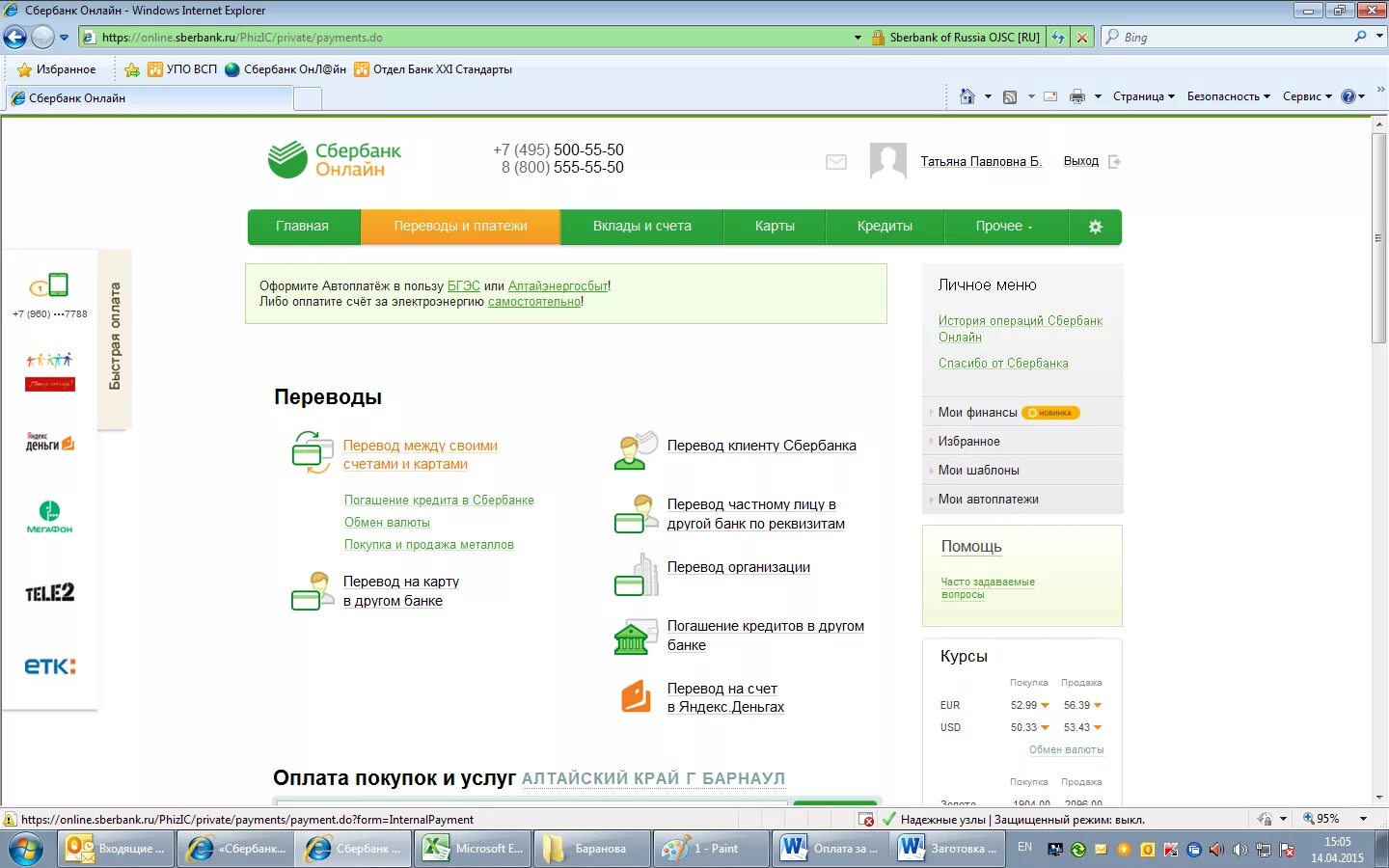The width and height of the screenshot is (1389, 868).
Task: Click the user profile avatar picture
Action: click(x=888, y=161)
